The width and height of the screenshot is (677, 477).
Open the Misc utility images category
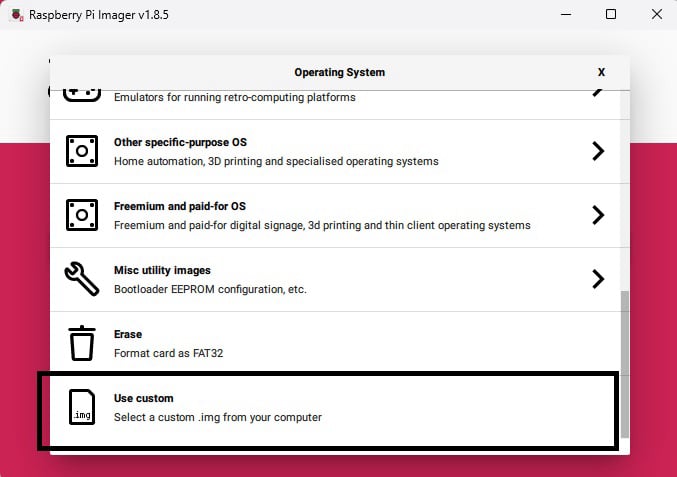(x=335, y=279)
